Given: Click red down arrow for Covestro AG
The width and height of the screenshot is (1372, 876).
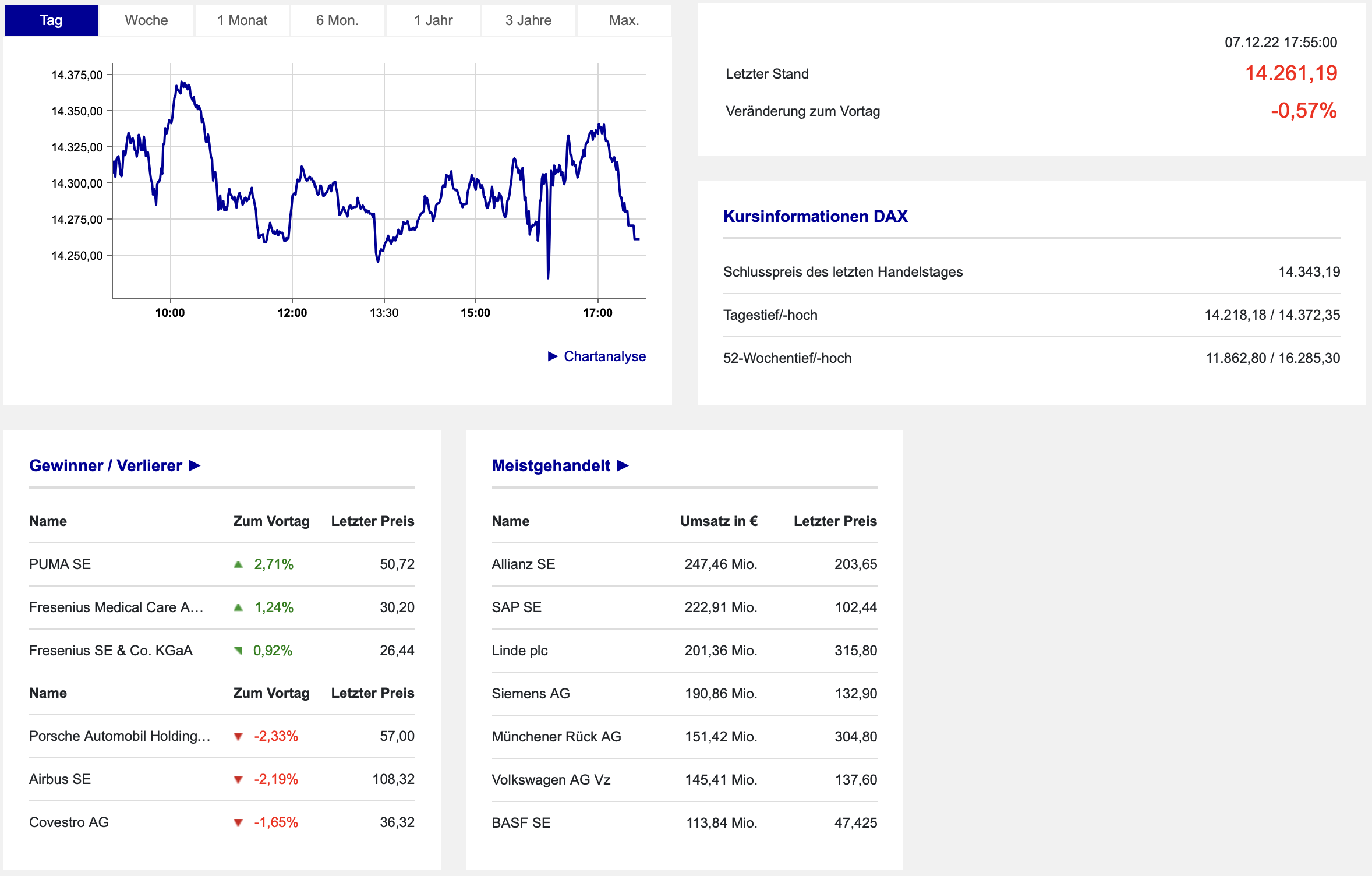Looking at the screenshot, I should coord(238,822).
